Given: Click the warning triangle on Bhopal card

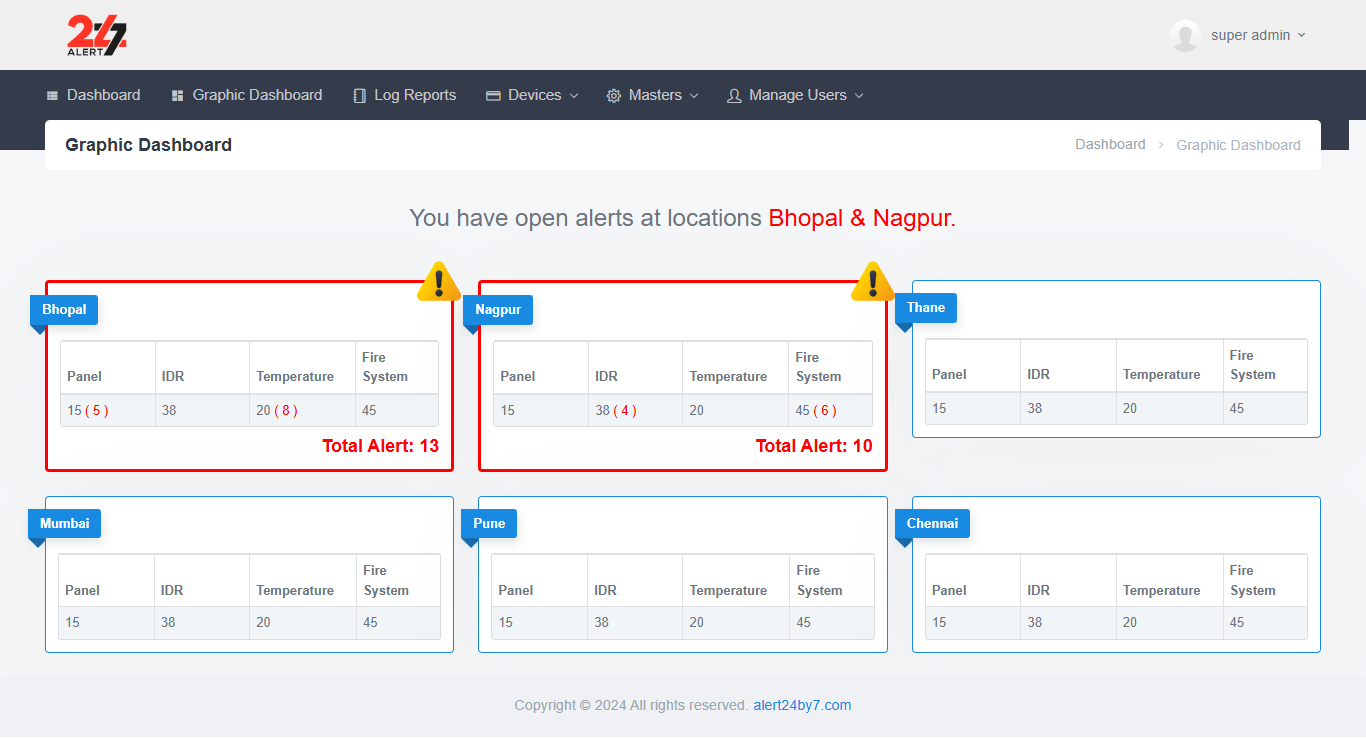Looking at the screenshot, I should tap(438, 282).
